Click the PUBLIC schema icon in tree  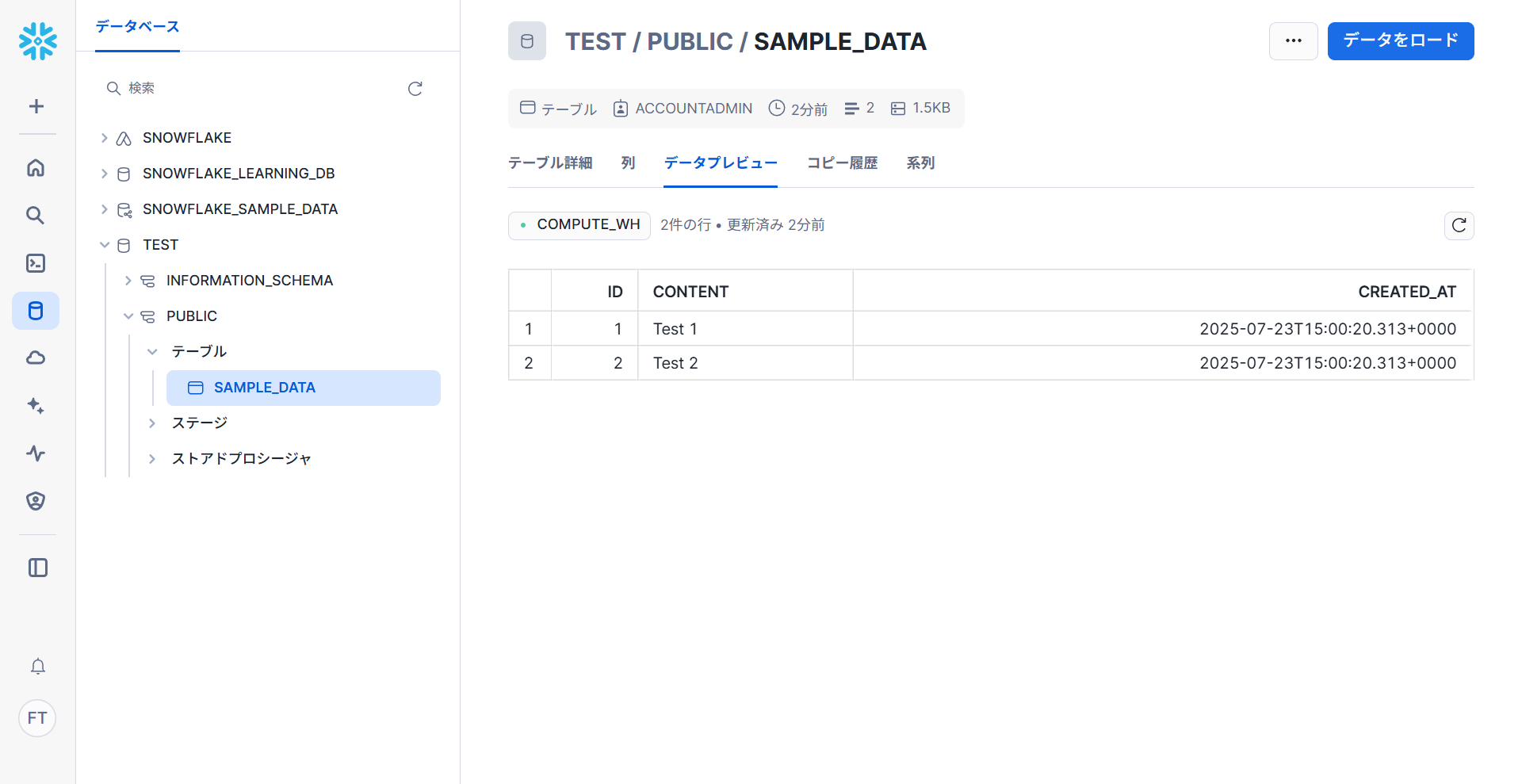pyautogui.click(x=147, y=317)
